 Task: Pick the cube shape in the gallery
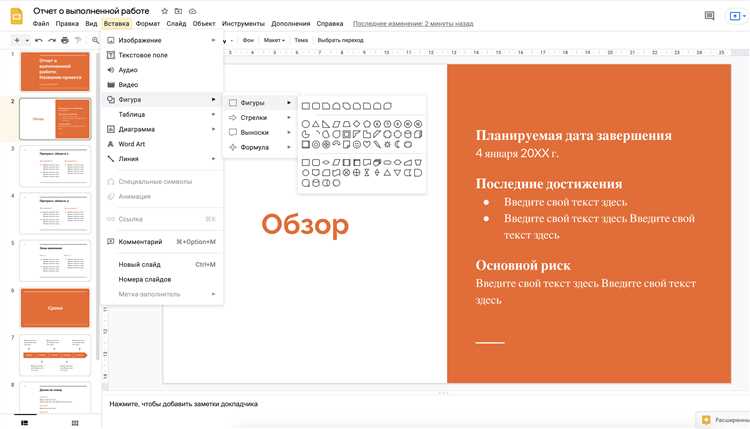coord(418,134)
